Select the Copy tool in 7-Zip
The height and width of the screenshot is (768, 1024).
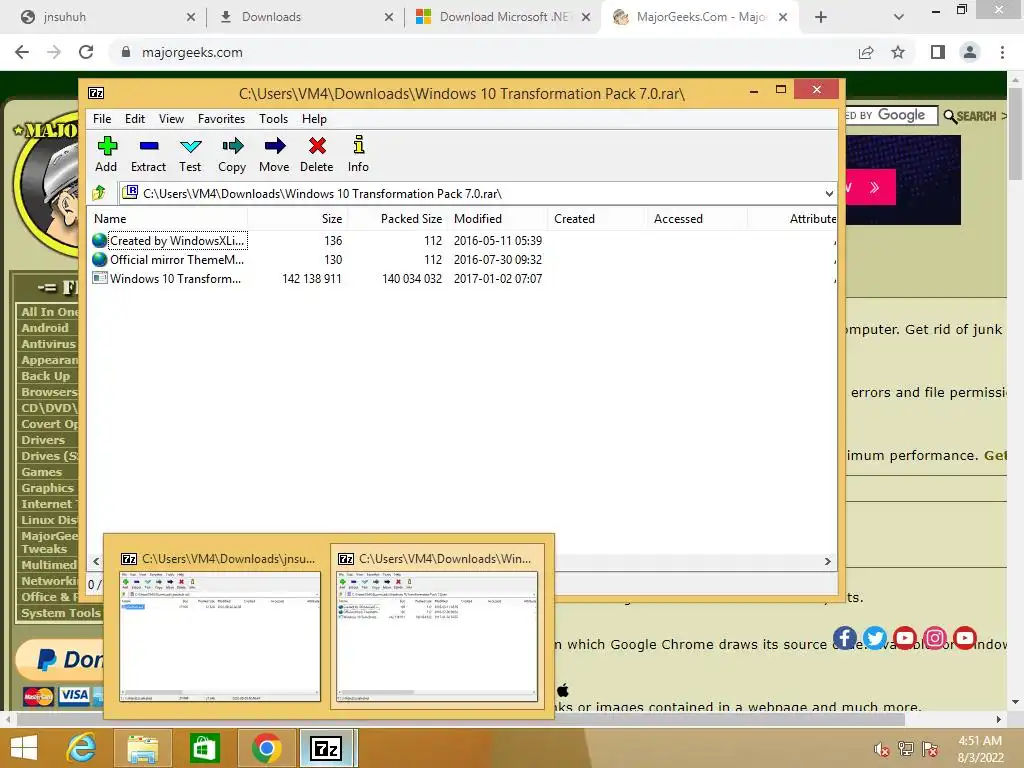pyautogui.click(x=232, y=155)
